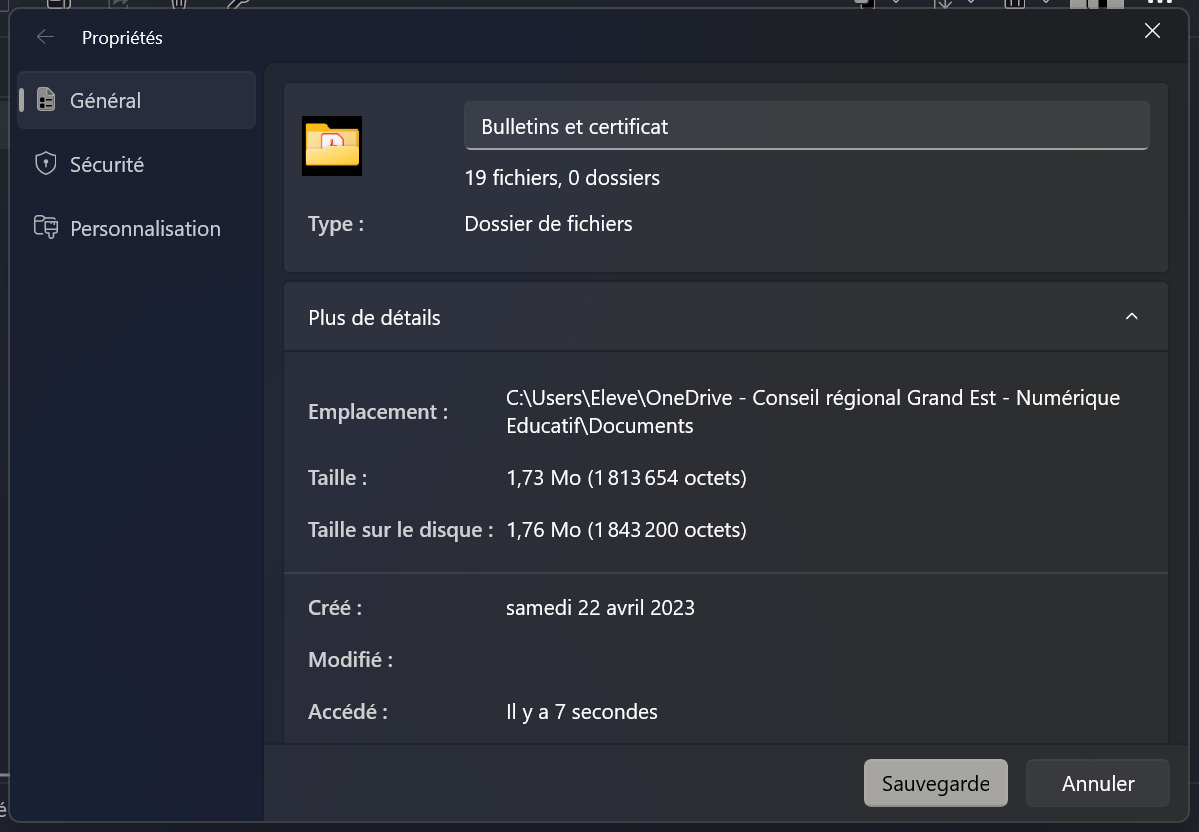This screenshot has width=1199, height=832.
Task: Select the folder name field Bulletins et certificat
Action: point(806,125)
